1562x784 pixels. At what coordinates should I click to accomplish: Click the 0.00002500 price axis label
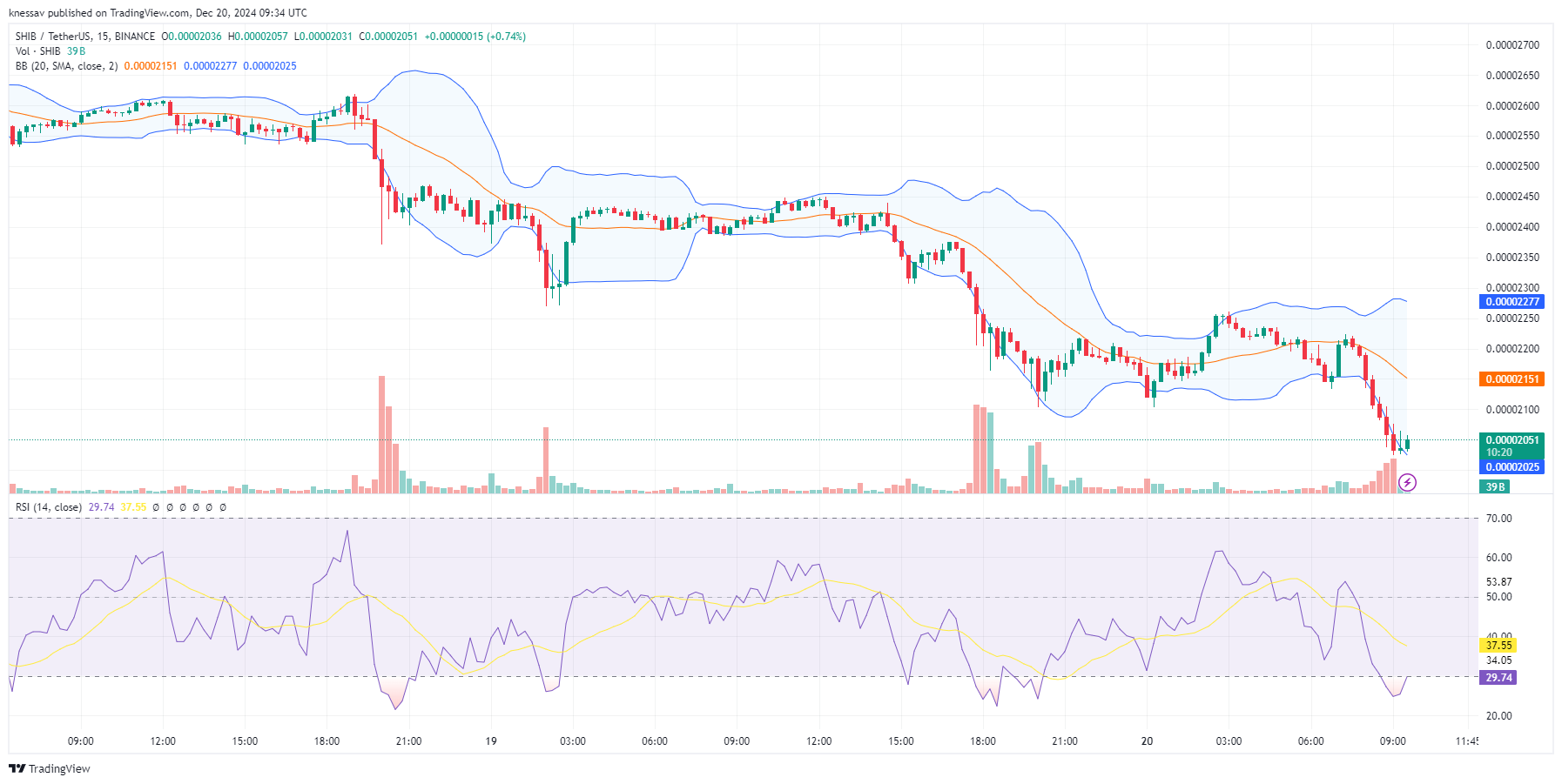(1512, 166)
